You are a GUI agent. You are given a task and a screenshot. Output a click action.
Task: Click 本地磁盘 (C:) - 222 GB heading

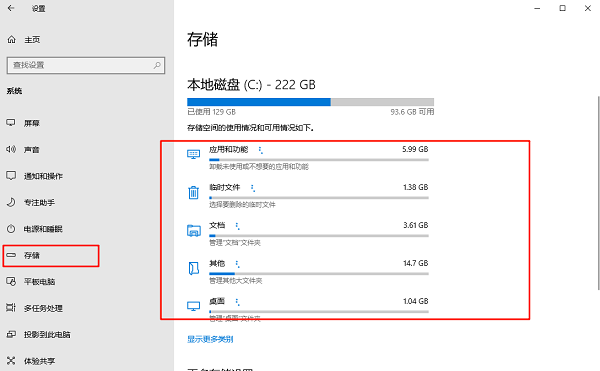(251, 85)
